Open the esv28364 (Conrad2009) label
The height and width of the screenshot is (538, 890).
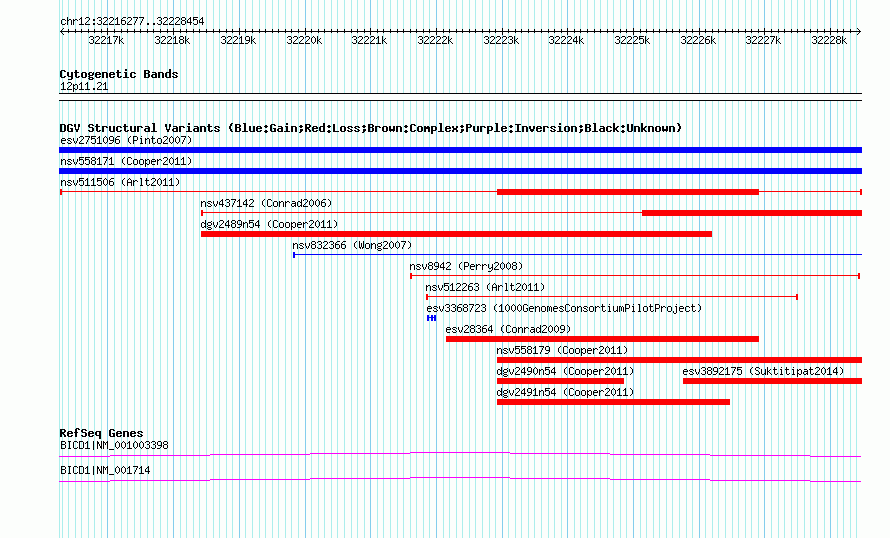point(508,329)
